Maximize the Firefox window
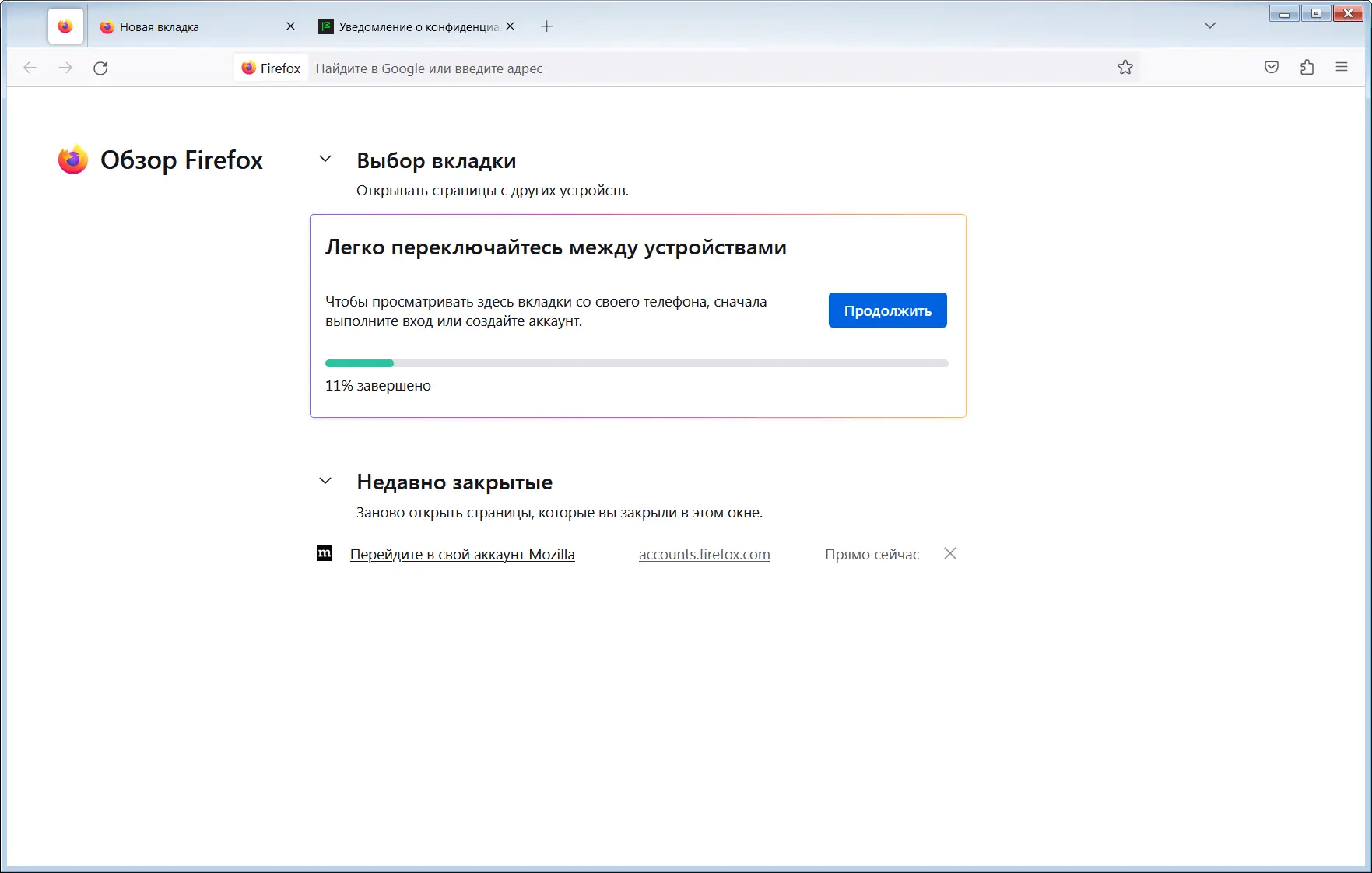The image size is (1372, 873). click(1316, 13)
